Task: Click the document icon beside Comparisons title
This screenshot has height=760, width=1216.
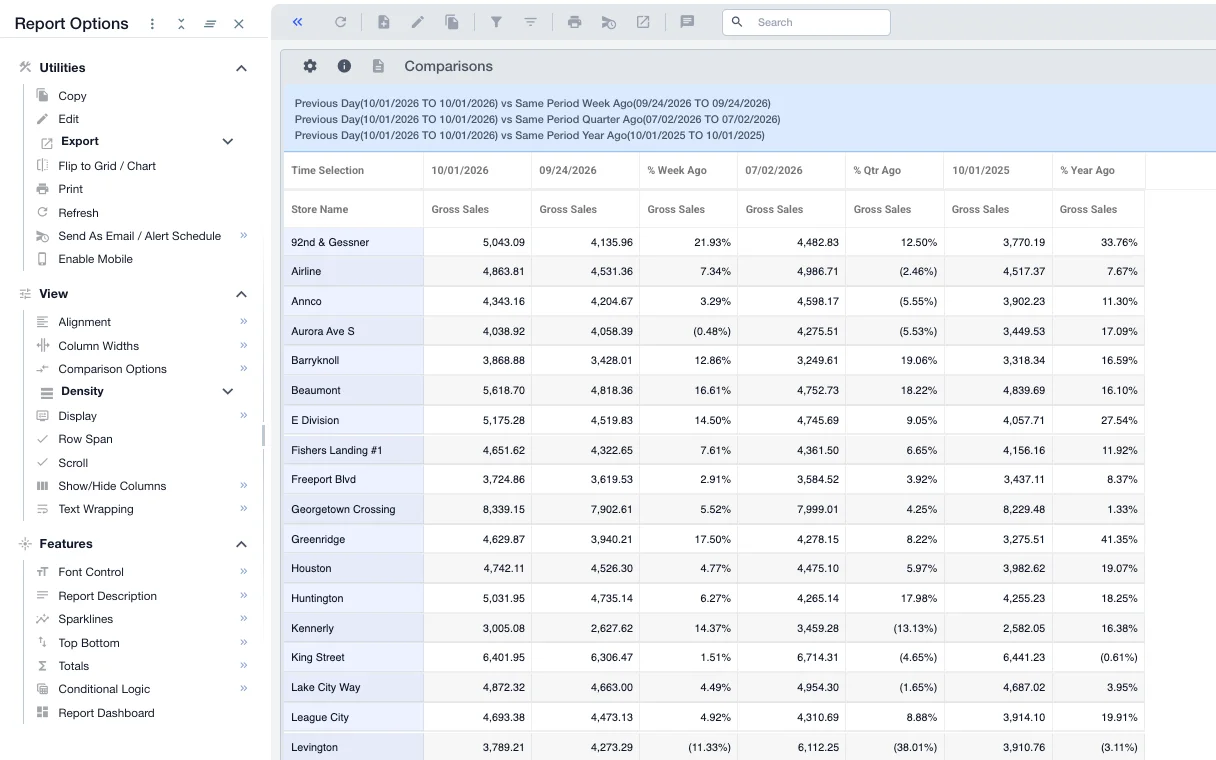Action: pos(378,66)
